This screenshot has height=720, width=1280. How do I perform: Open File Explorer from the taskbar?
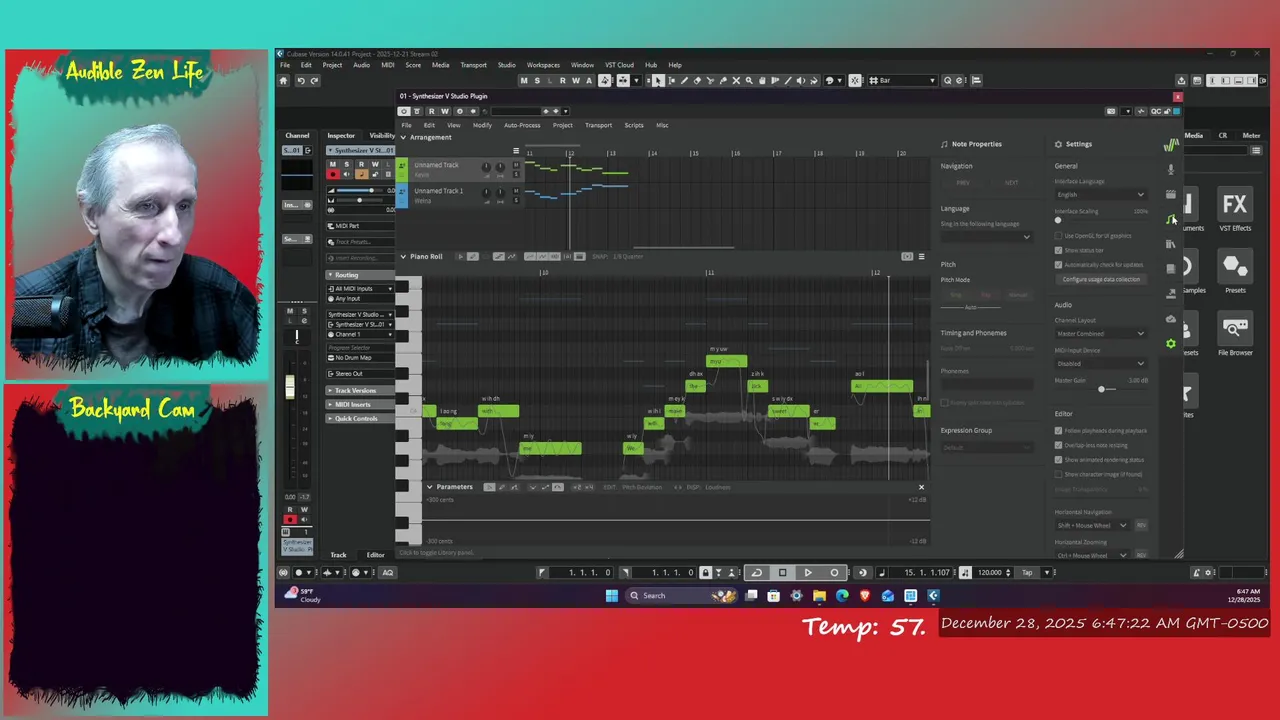(x=819, y=596)
